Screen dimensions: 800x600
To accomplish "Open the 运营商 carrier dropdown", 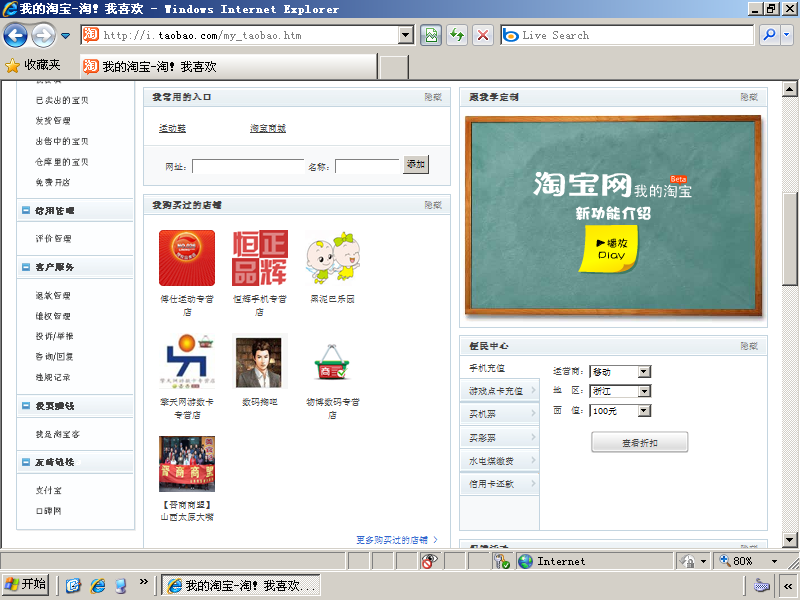I will [x=620, y=371].
